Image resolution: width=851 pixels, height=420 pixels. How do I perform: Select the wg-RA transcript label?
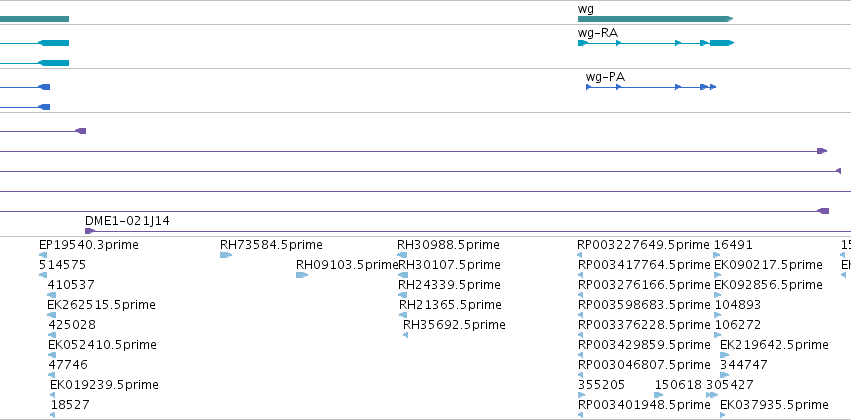point(598,33)
